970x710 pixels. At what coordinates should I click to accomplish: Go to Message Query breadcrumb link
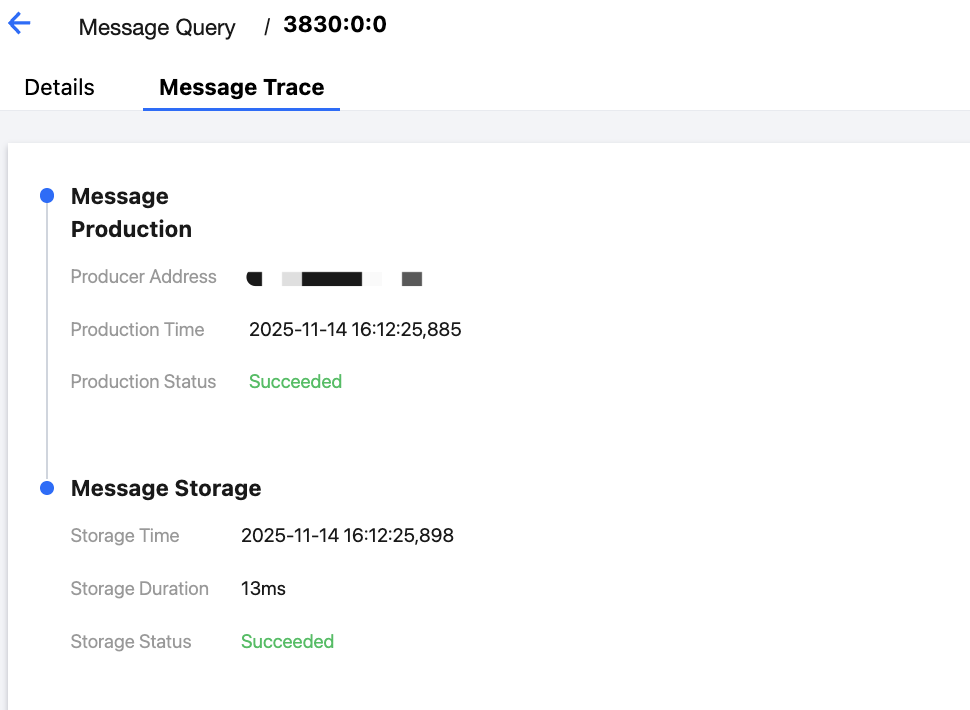point(157,27)
